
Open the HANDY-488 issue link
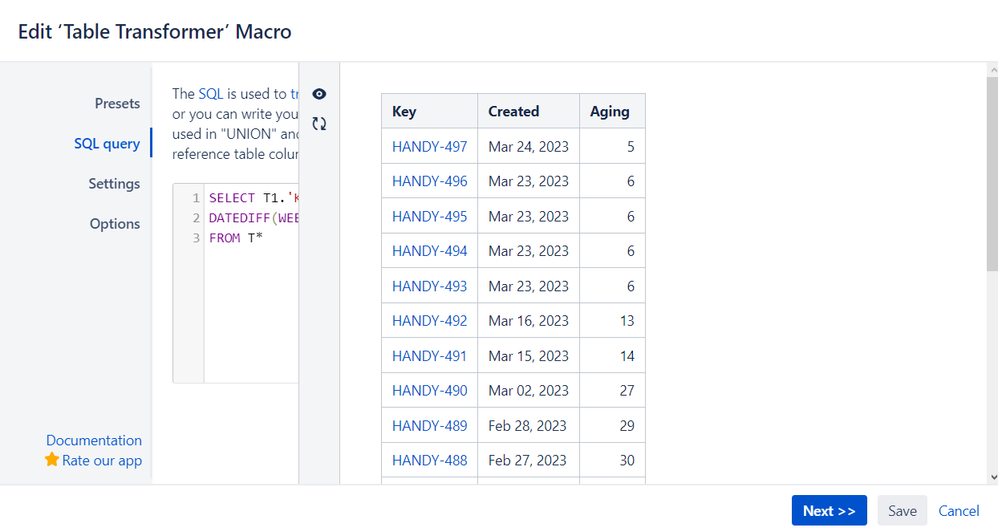(x=429, y=460)
